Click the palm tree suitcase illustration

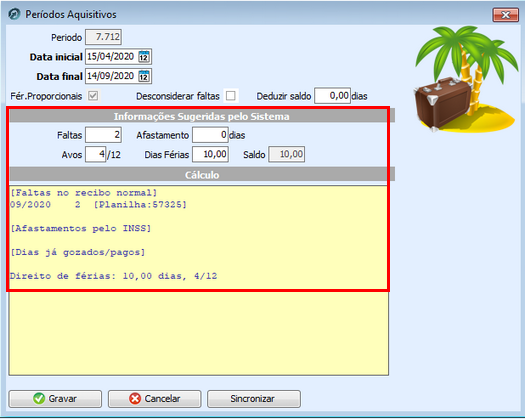click(466, 79)
